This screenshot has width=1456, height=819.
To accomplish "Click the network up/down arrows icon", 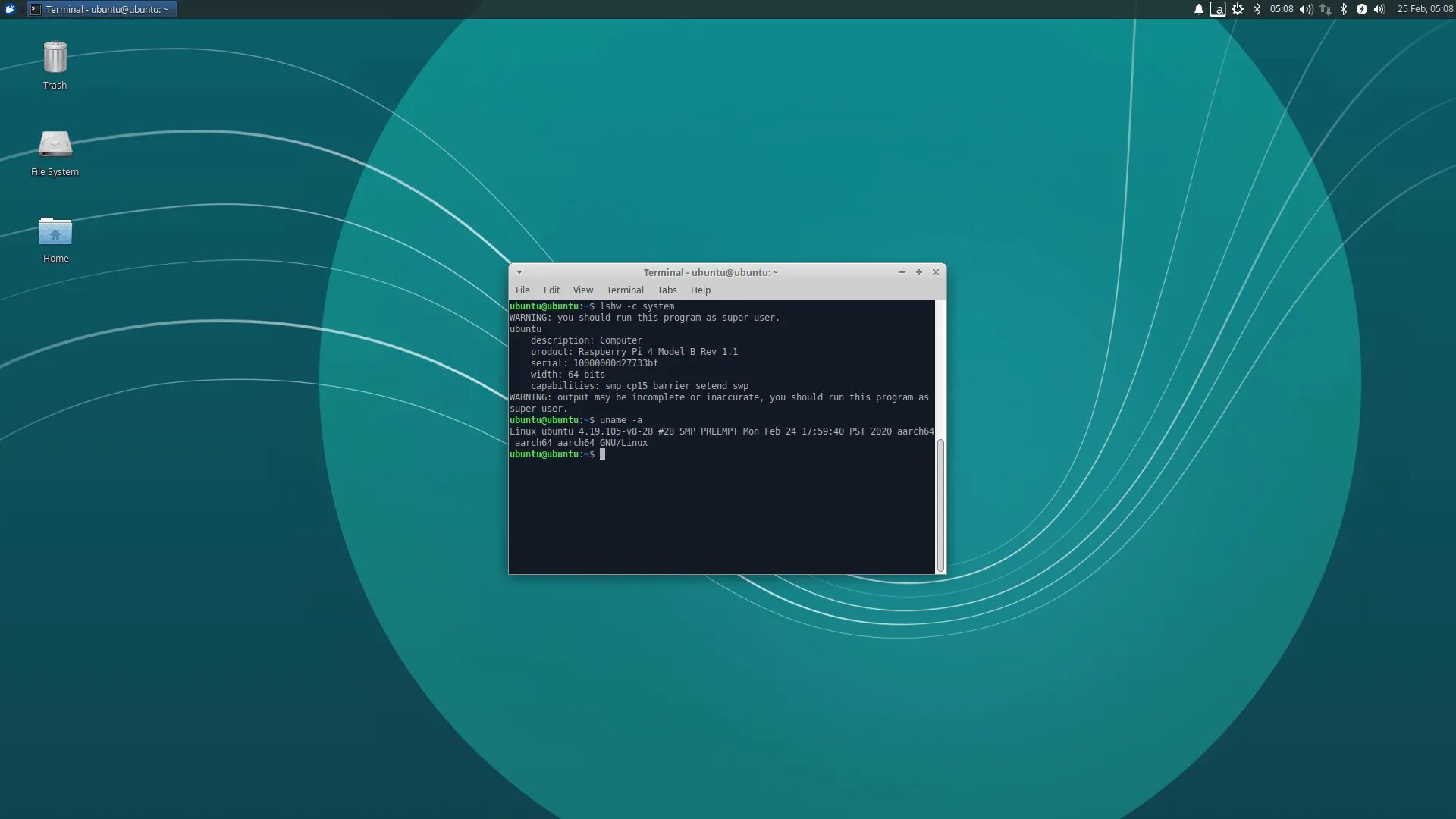I will click(1325, 9).
